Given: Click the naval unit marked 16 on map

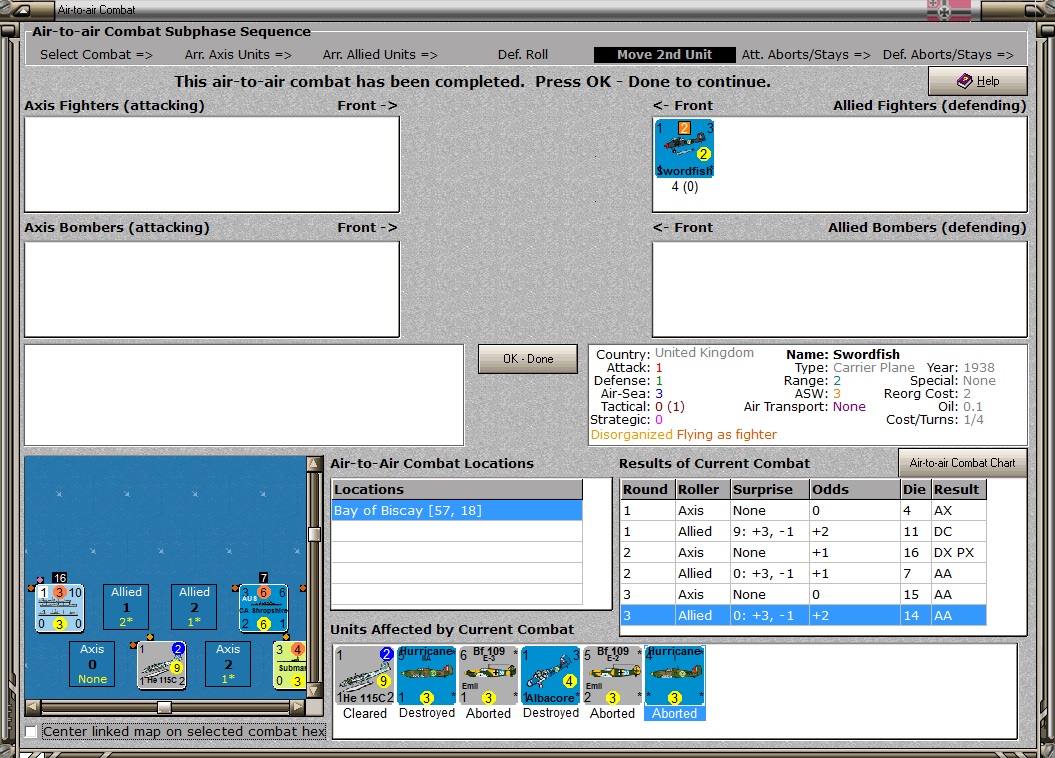Looking at the screenshot, I should (59, 608).
